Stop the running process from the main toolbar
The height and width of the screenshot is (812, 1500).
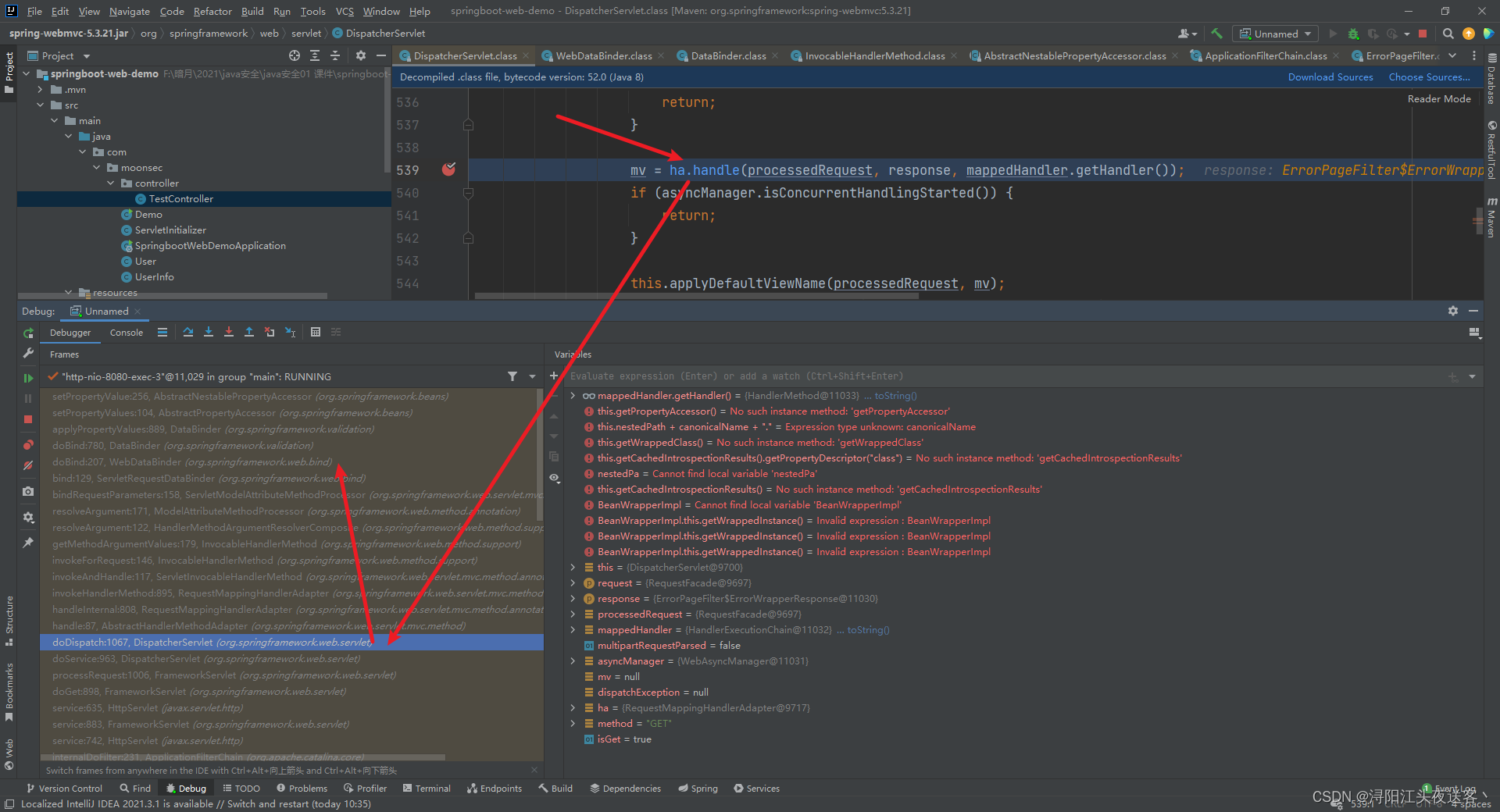pos(1423,34)
